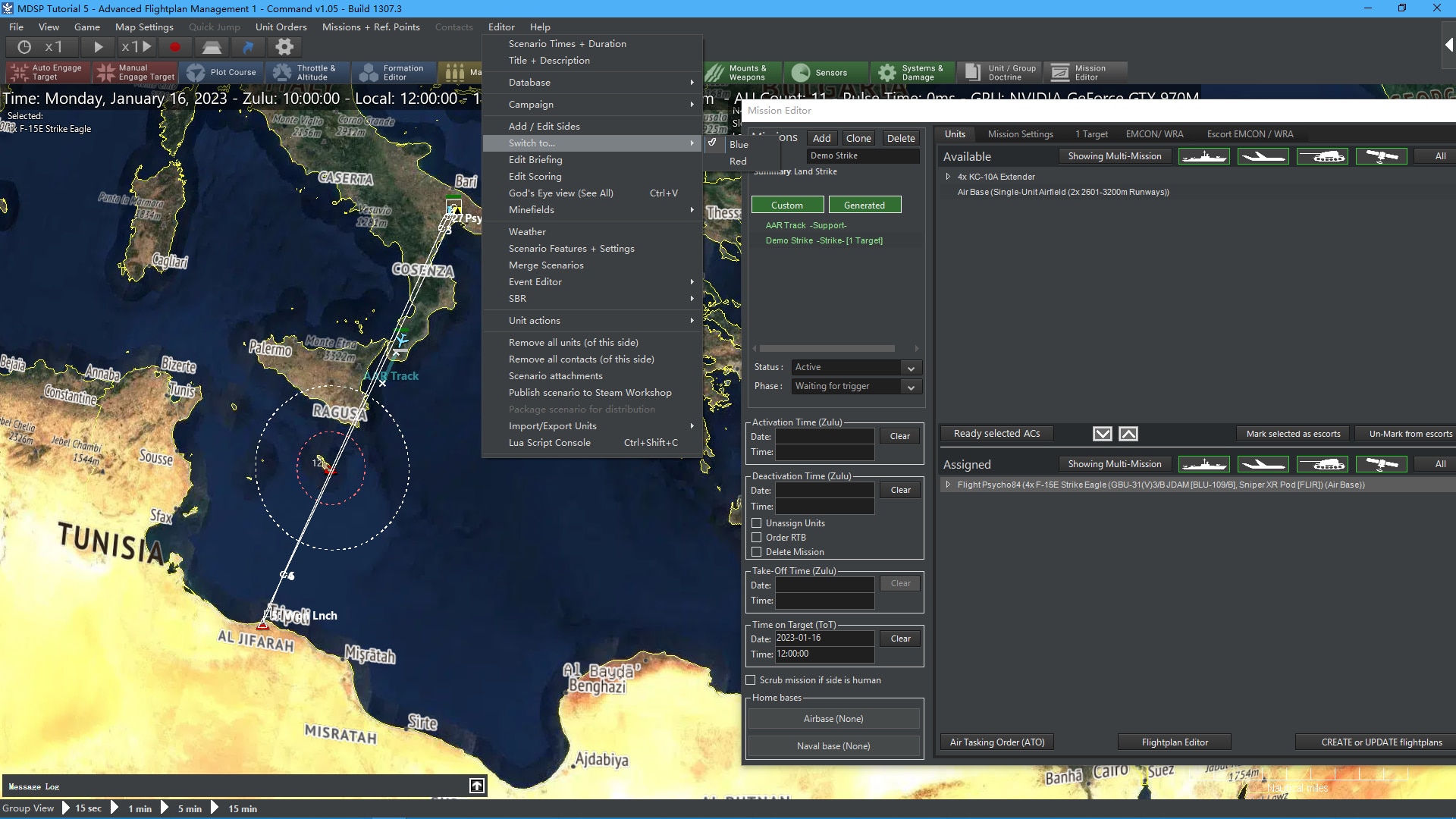Filter Assigned units by tank icon
Screen dimensions: 1456x819
click(x=1322, y=464)
